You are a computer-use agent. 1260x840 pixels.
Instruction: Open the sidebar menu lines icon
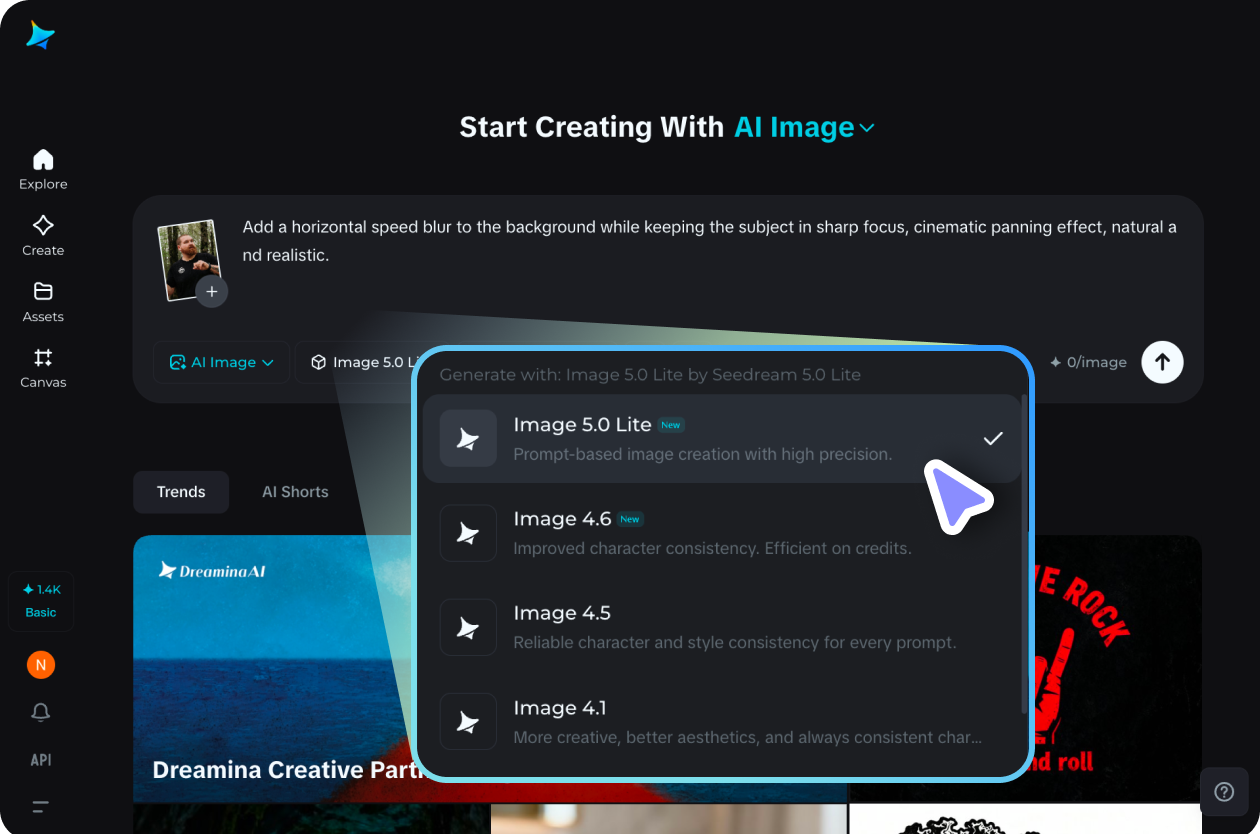(41, 806)
